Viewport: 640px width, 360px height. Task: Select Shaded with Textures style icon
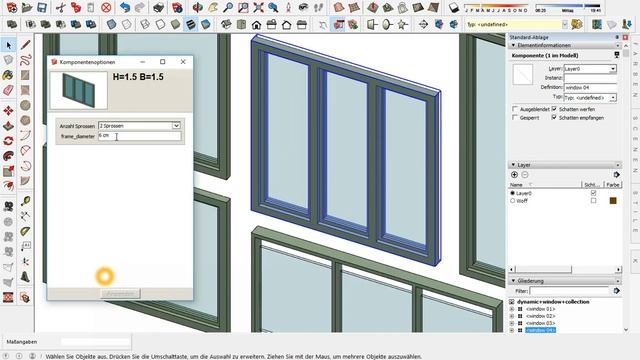click(191, 25)
